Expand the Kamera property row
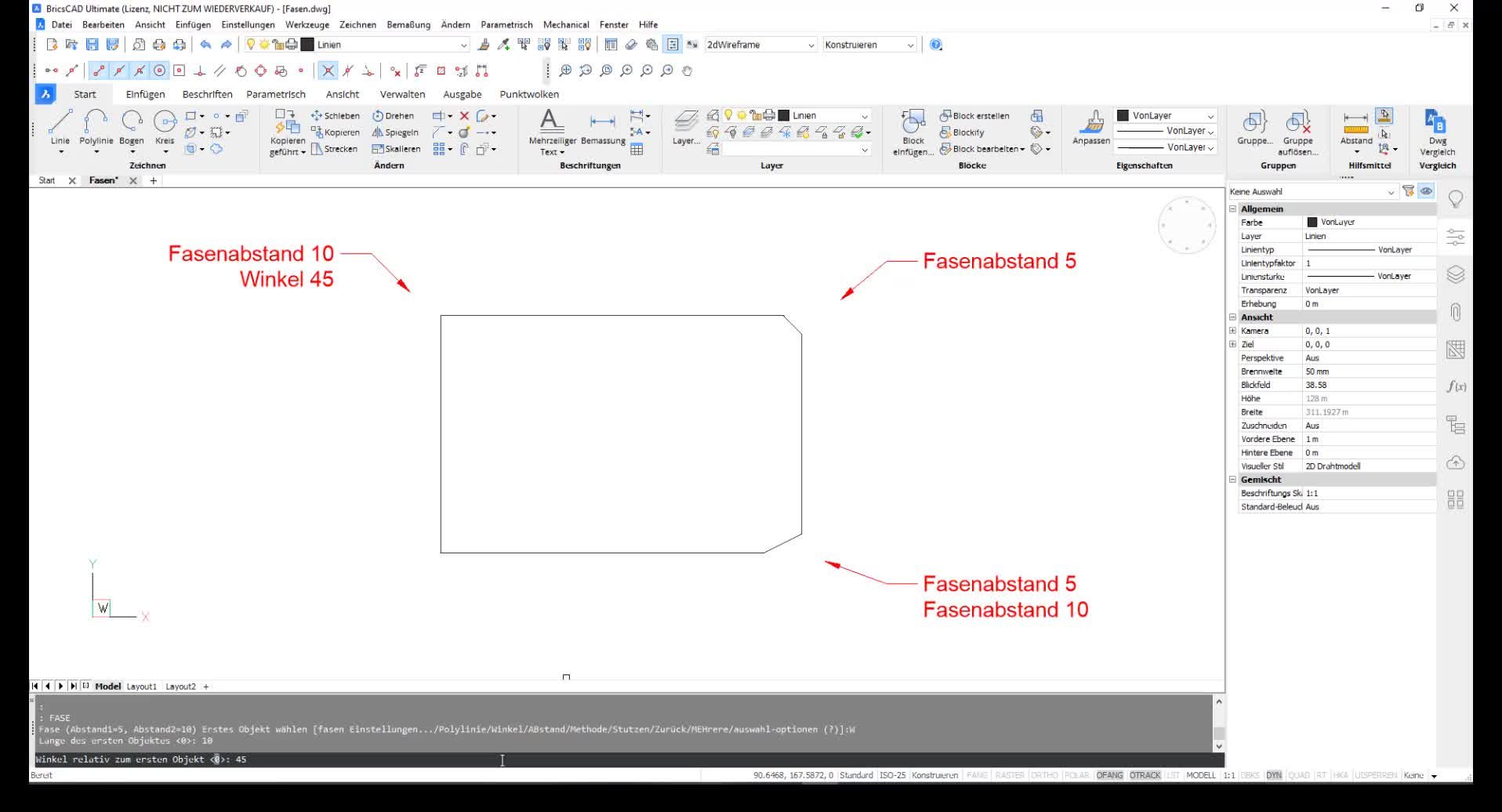 click(1233, 331)
